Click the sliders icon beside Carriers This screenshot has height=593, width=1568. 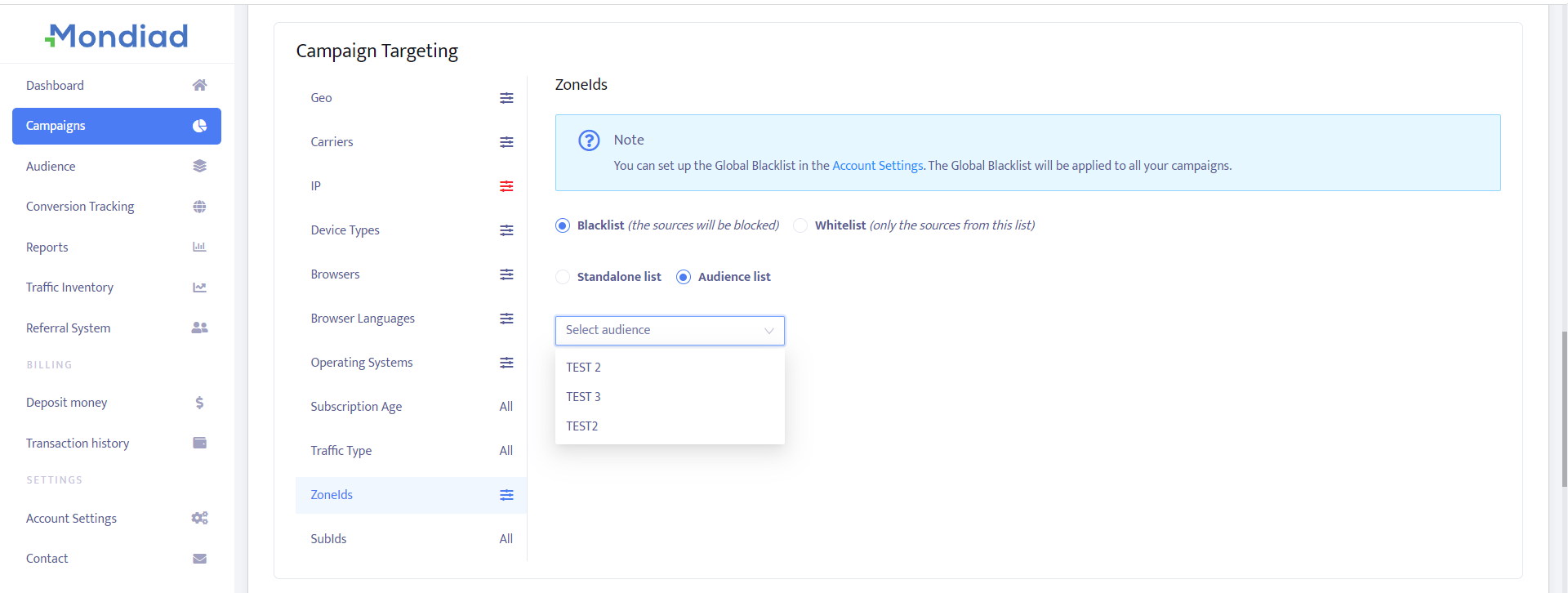[506, 142]
